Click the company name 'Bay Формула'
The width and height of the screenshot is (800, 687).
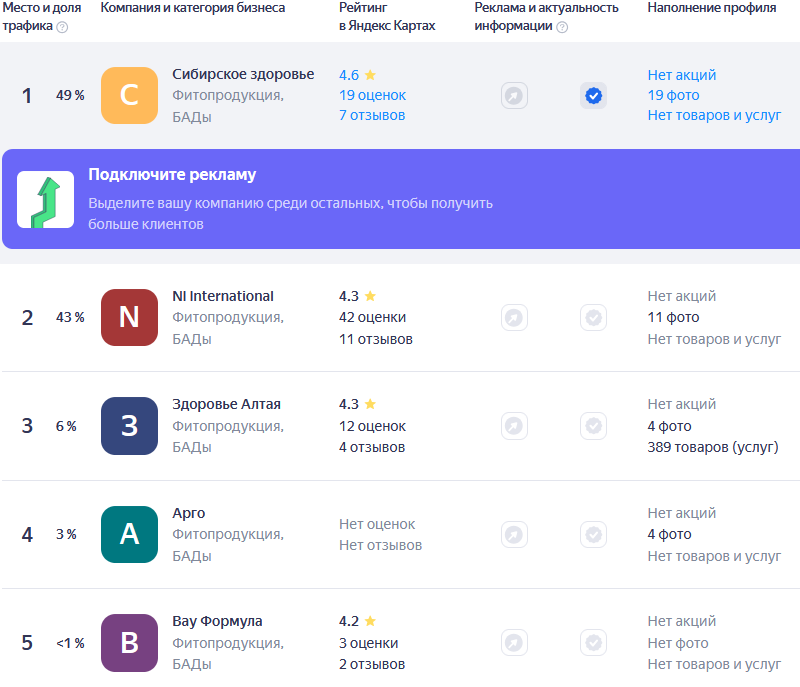pos(217,621)
